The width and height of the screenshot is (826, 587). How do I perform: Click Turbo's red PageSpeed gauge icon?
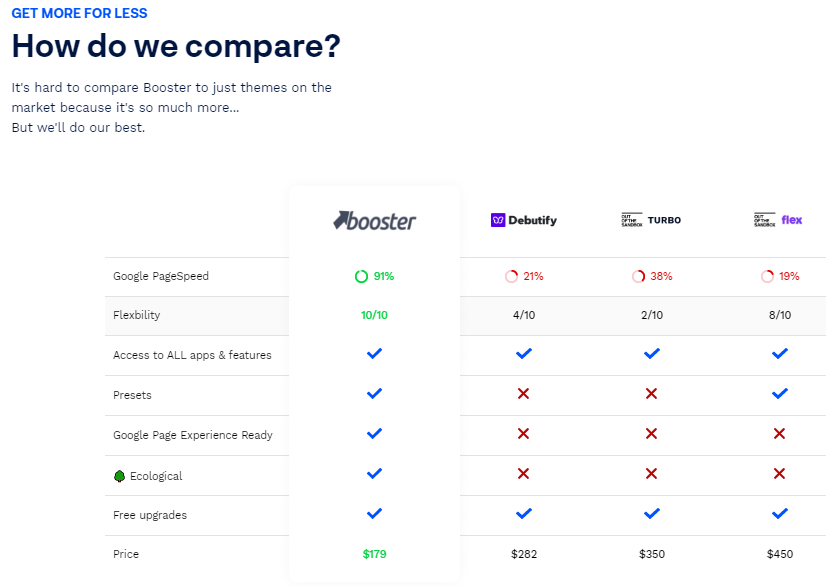(x=638, y=276)
